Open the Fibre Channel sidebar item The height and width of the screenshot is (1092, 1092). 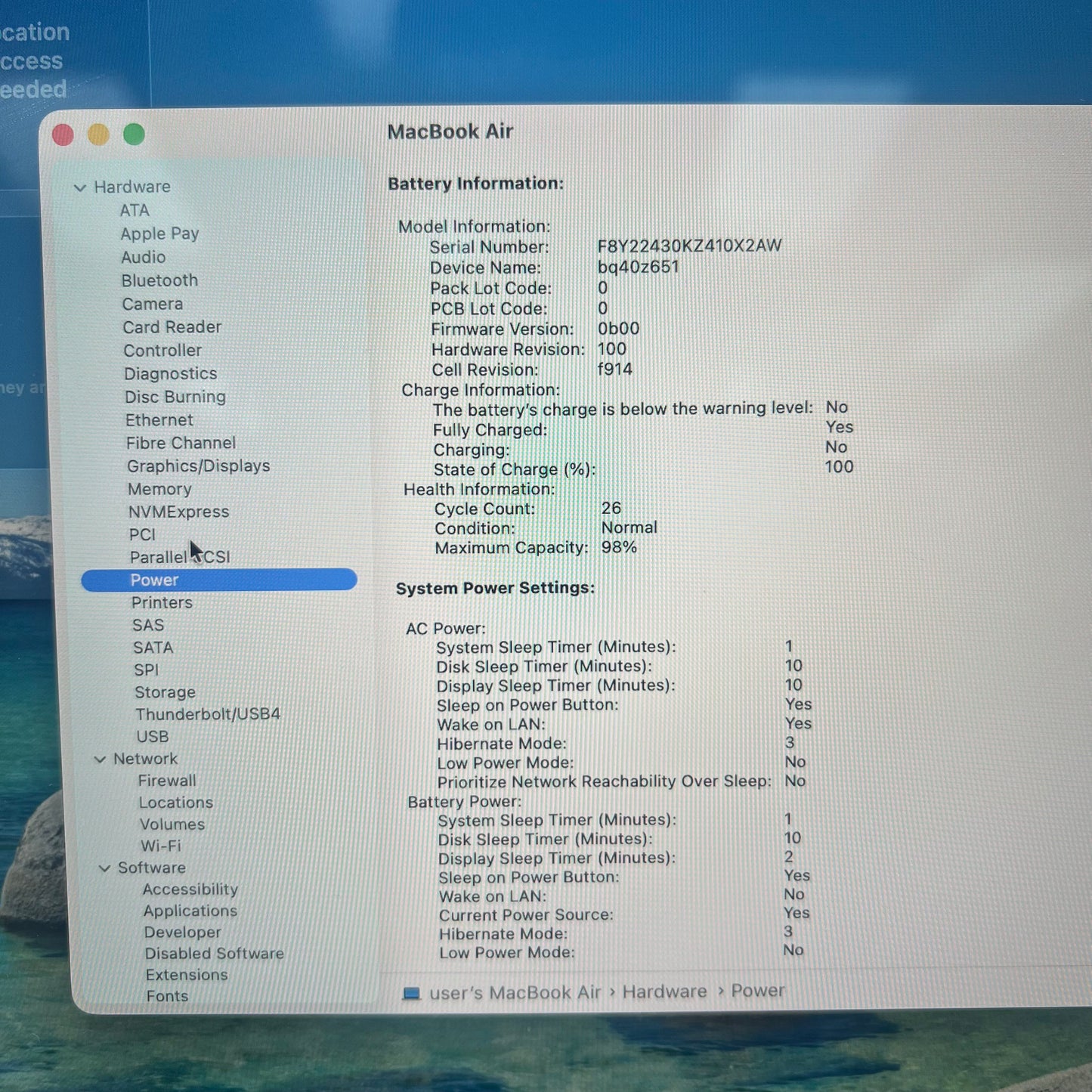181,443
